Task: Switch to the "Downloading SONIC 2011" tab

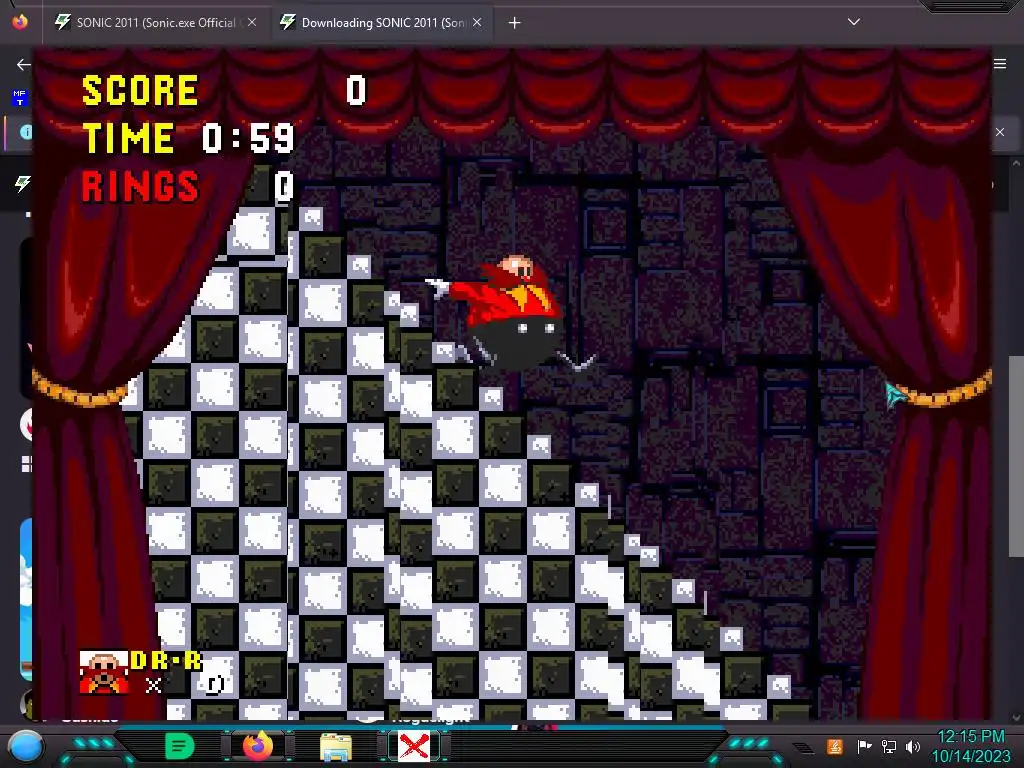Action: coord(382,23)
